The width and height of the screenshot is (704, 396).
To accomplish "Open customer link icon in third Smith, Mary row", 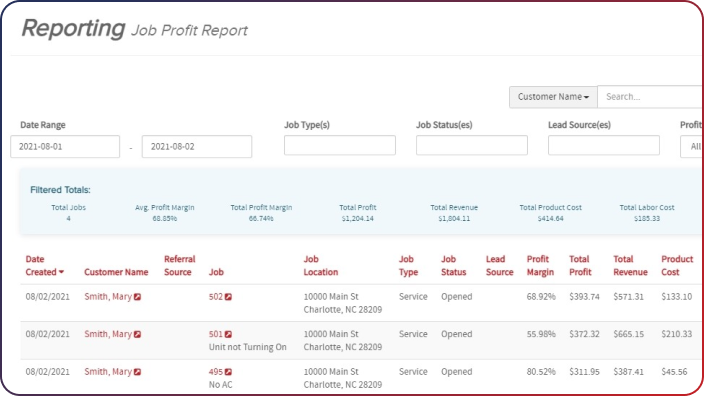I will pos(137,372).
